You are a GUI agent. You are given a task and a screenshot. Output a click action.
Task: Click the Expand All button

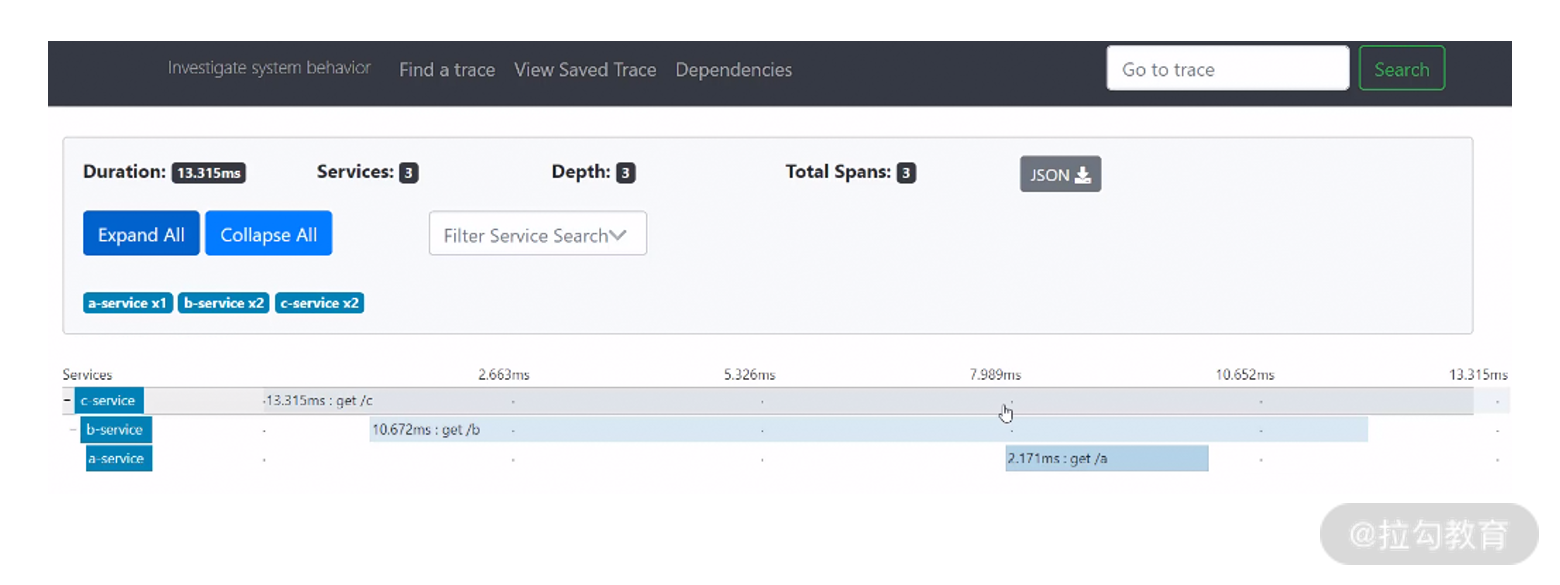tap(141, 234)
